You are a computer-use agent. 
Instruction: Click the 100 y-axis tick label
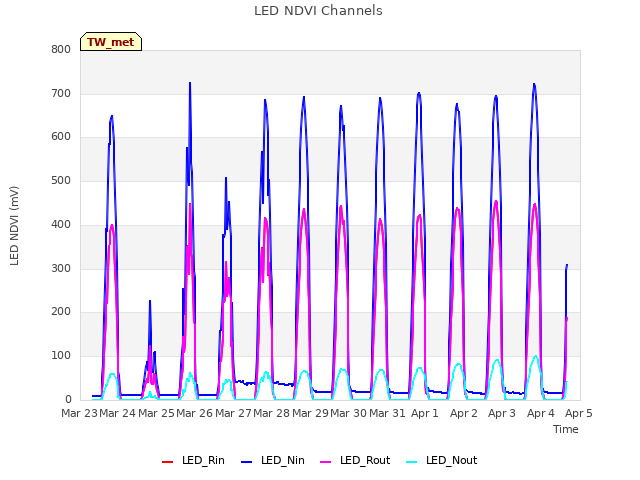coord(61,356)
